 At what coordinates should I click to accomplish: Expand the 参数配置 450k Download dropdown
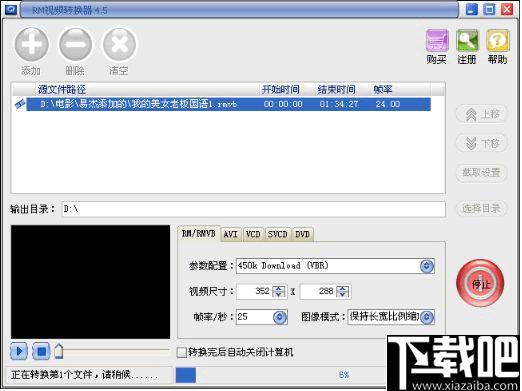click(x=427, y=266)
